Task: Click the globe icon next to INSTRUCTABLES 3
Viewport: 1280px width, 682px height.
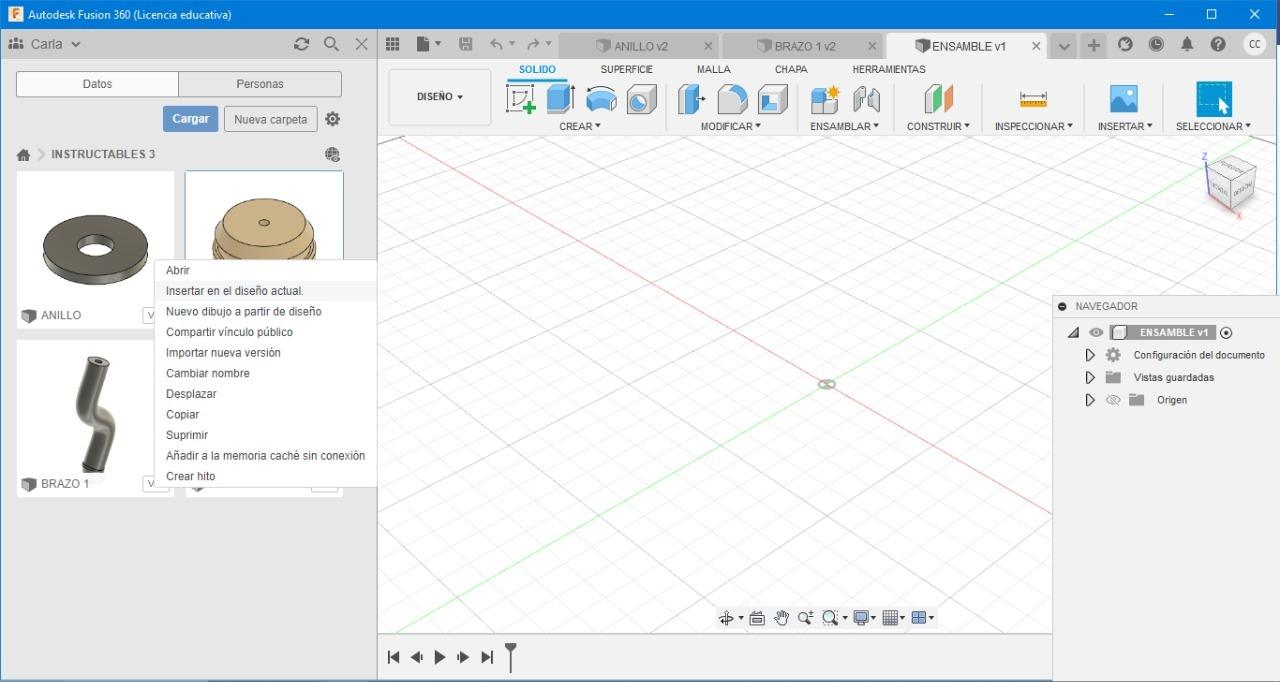Action: coord(333,154)
